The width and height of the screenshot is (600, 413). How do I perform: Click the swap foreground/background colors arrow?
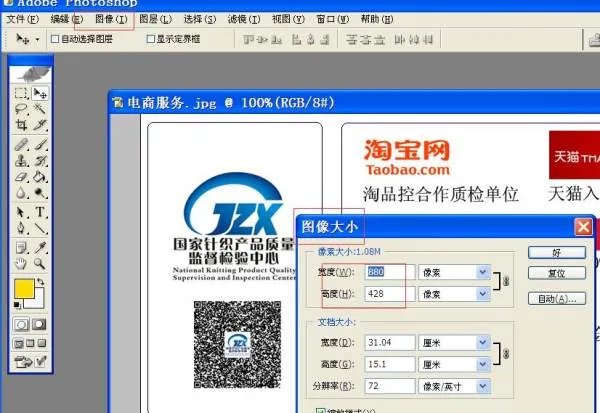40,282
